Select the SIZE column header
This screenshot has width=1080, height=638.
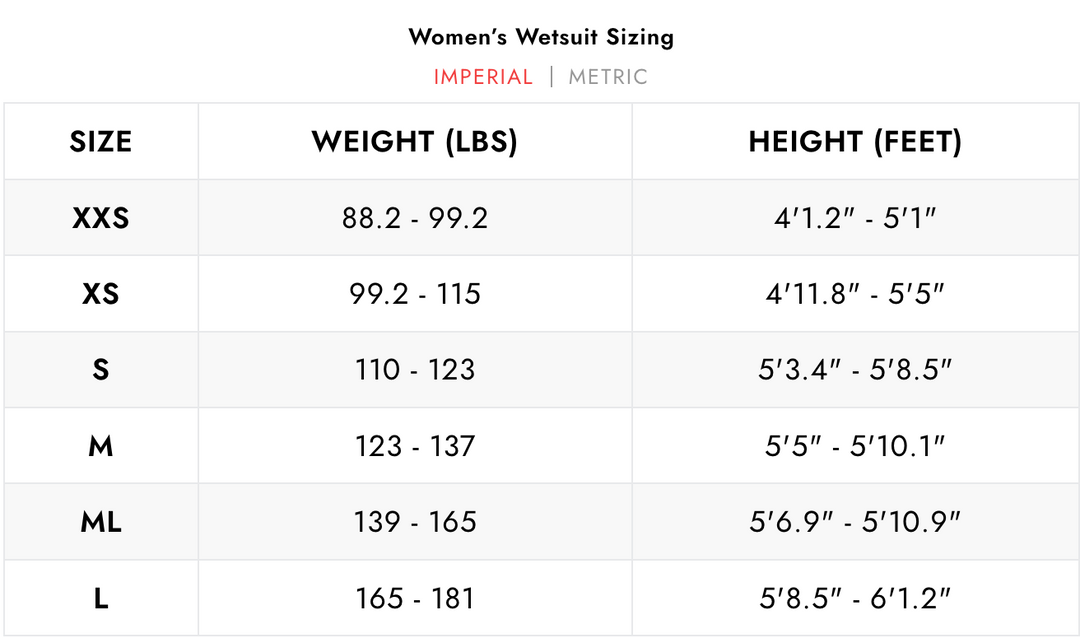pyautogui.click(x=100, y=141)
